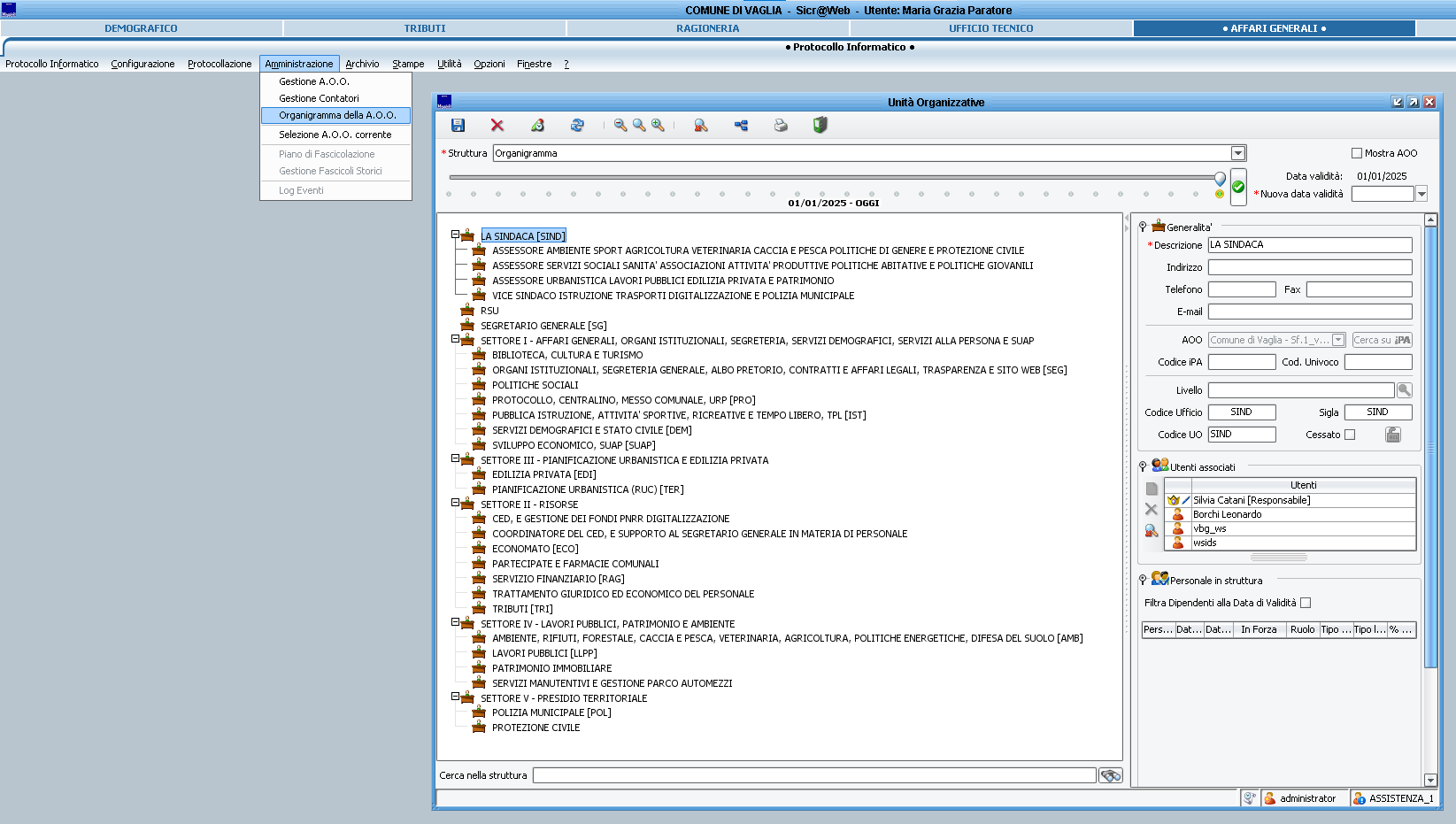This screenshot has height=824, width=1456.
Task: Tick the Cessato checkbox
Action: (1350, 435)
